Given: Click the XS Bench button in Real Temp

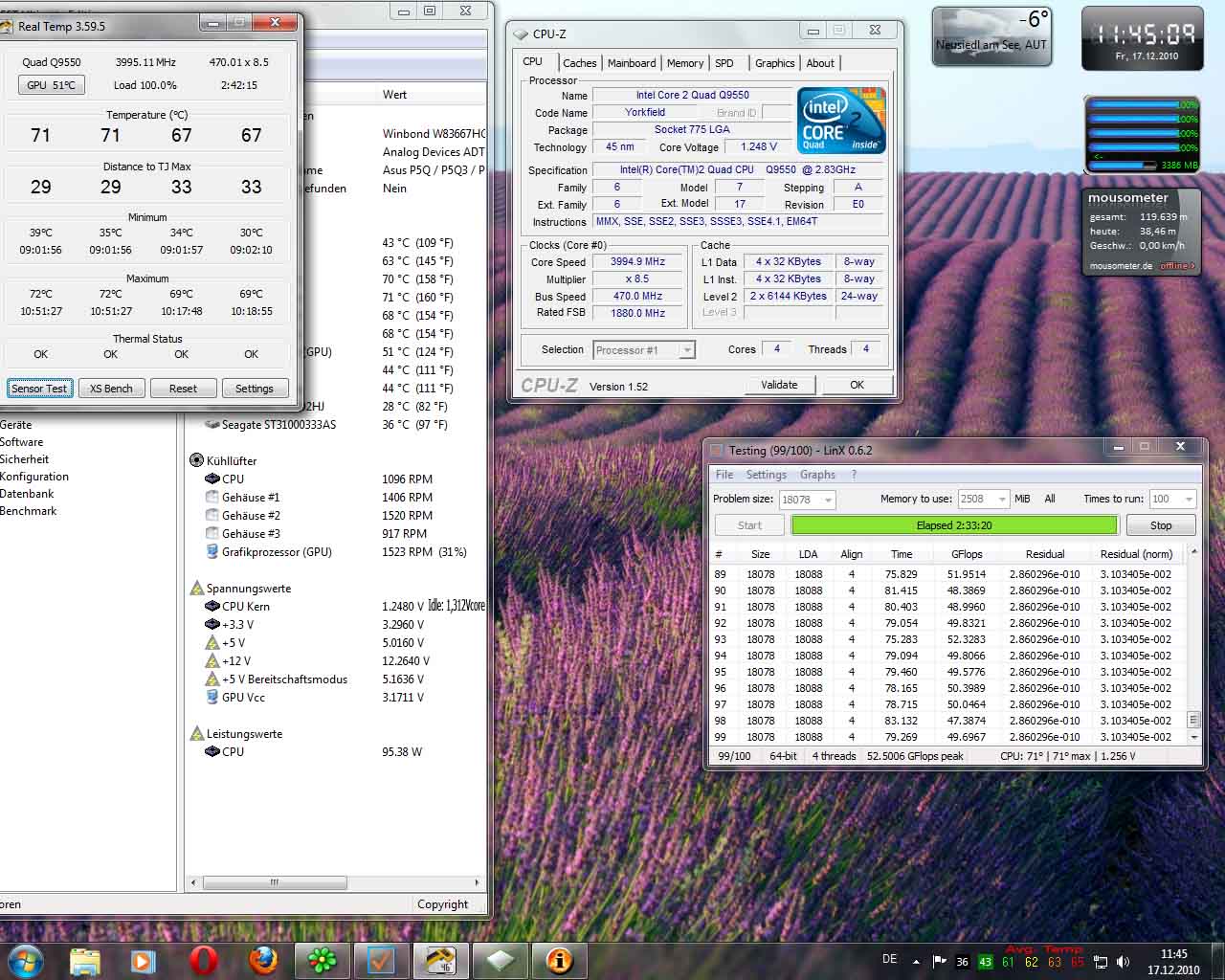Looking at the screenshot, I should 111,388.
